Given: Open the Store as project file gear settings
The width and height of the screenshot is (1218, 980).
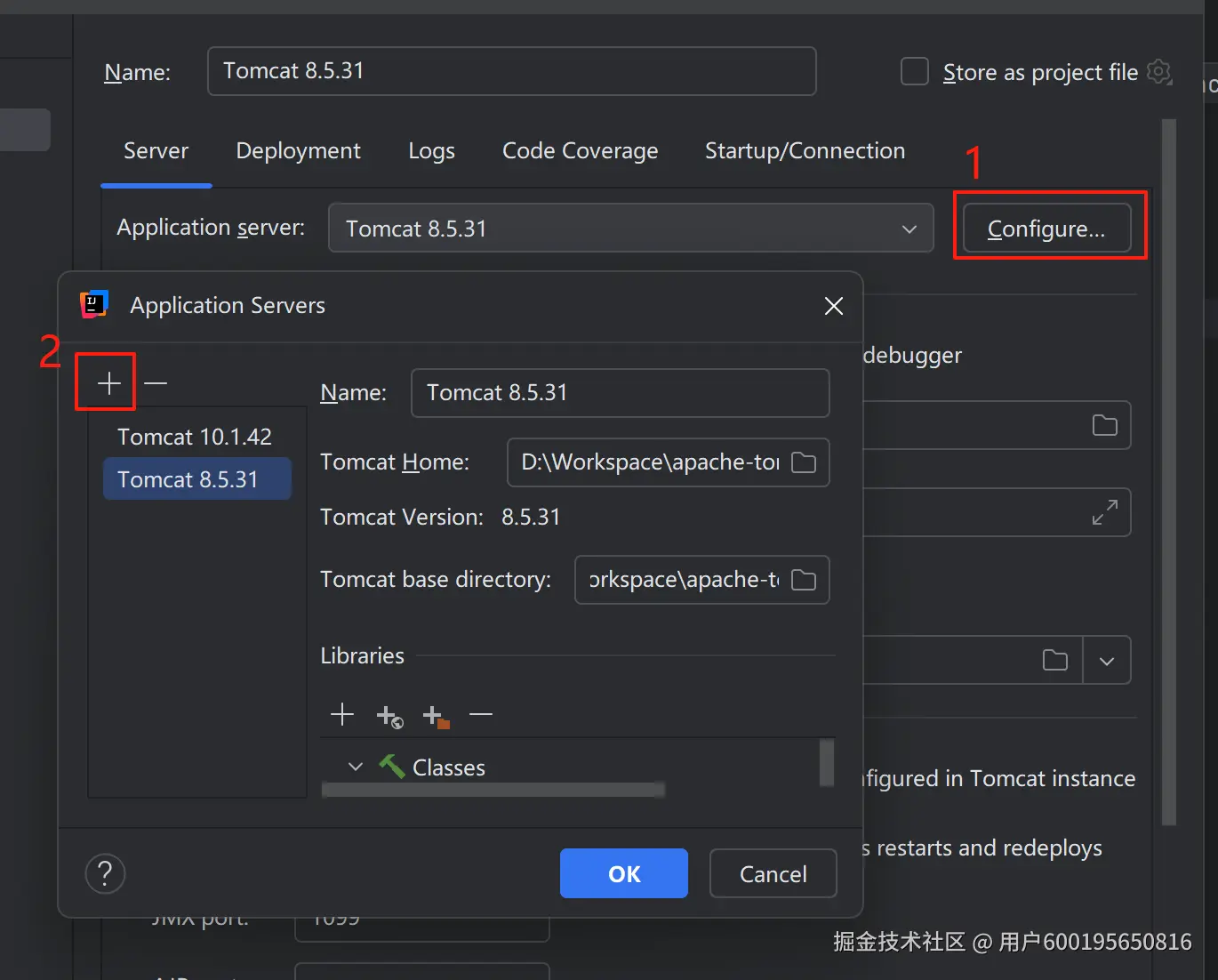Looking at the screenshot, I should (1159, 71).
